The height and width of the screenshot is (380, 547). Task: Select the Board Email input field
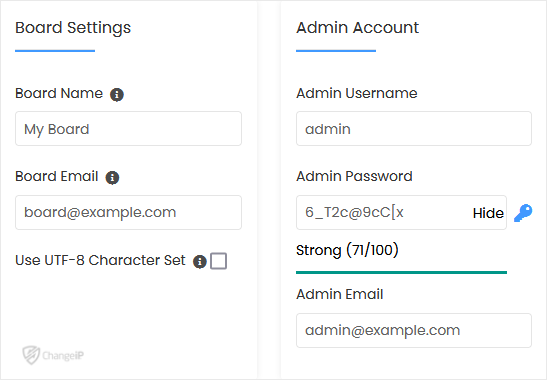click(128, 213)
